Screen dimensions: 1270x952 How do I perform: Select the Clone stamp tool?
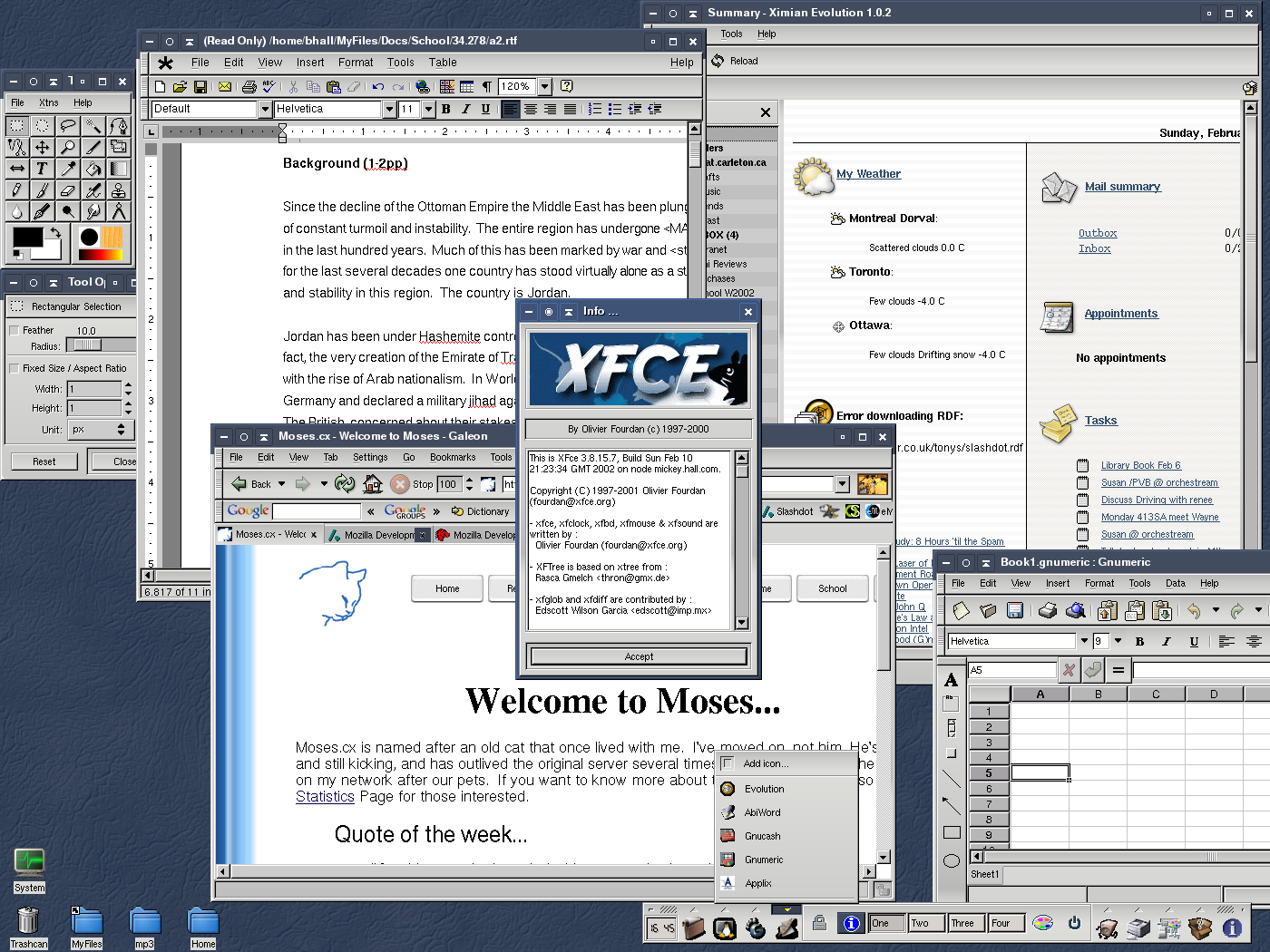tap(118, 190)
